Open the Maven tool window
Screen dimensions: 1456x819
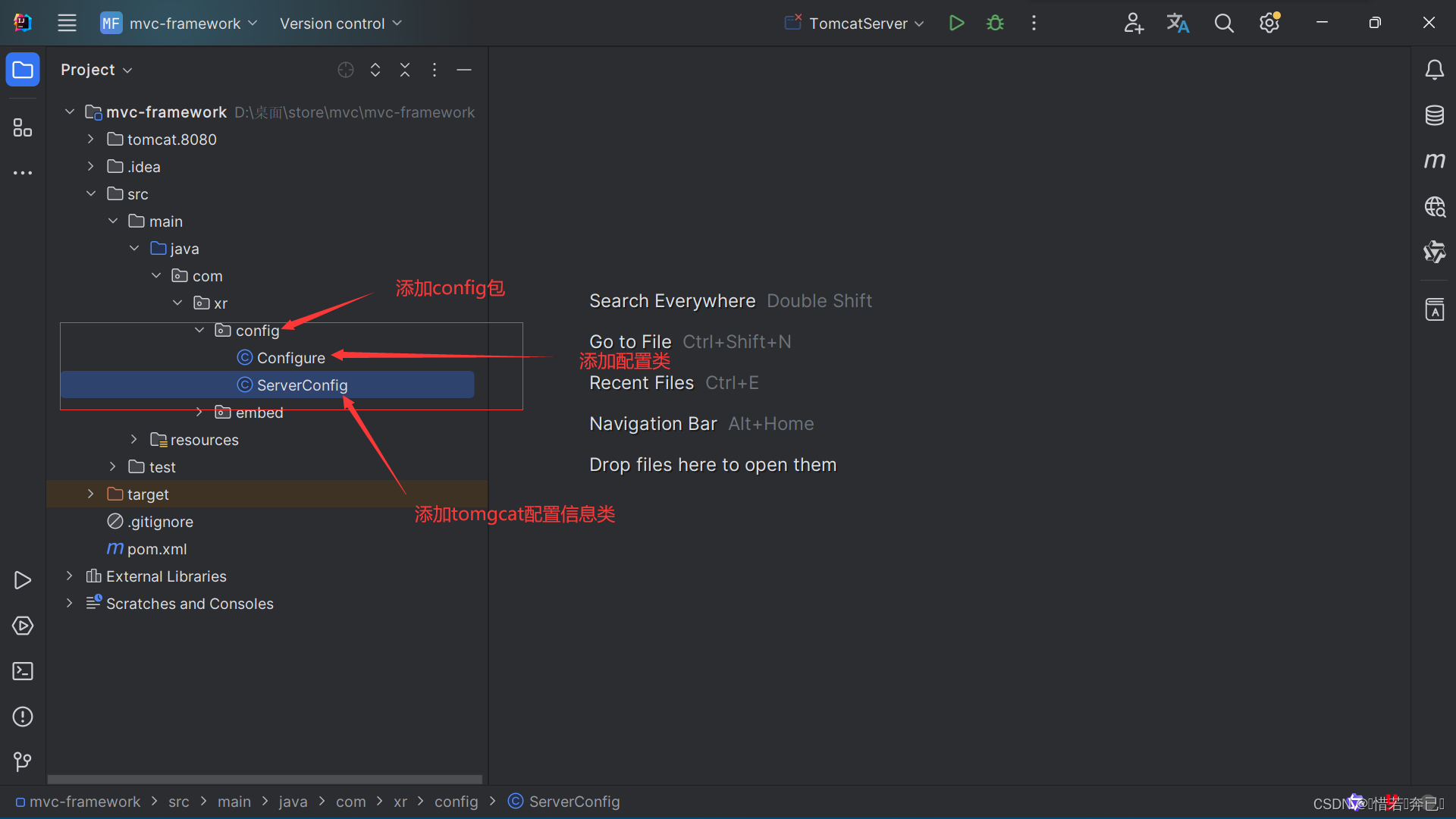(x=1434, y=161)
